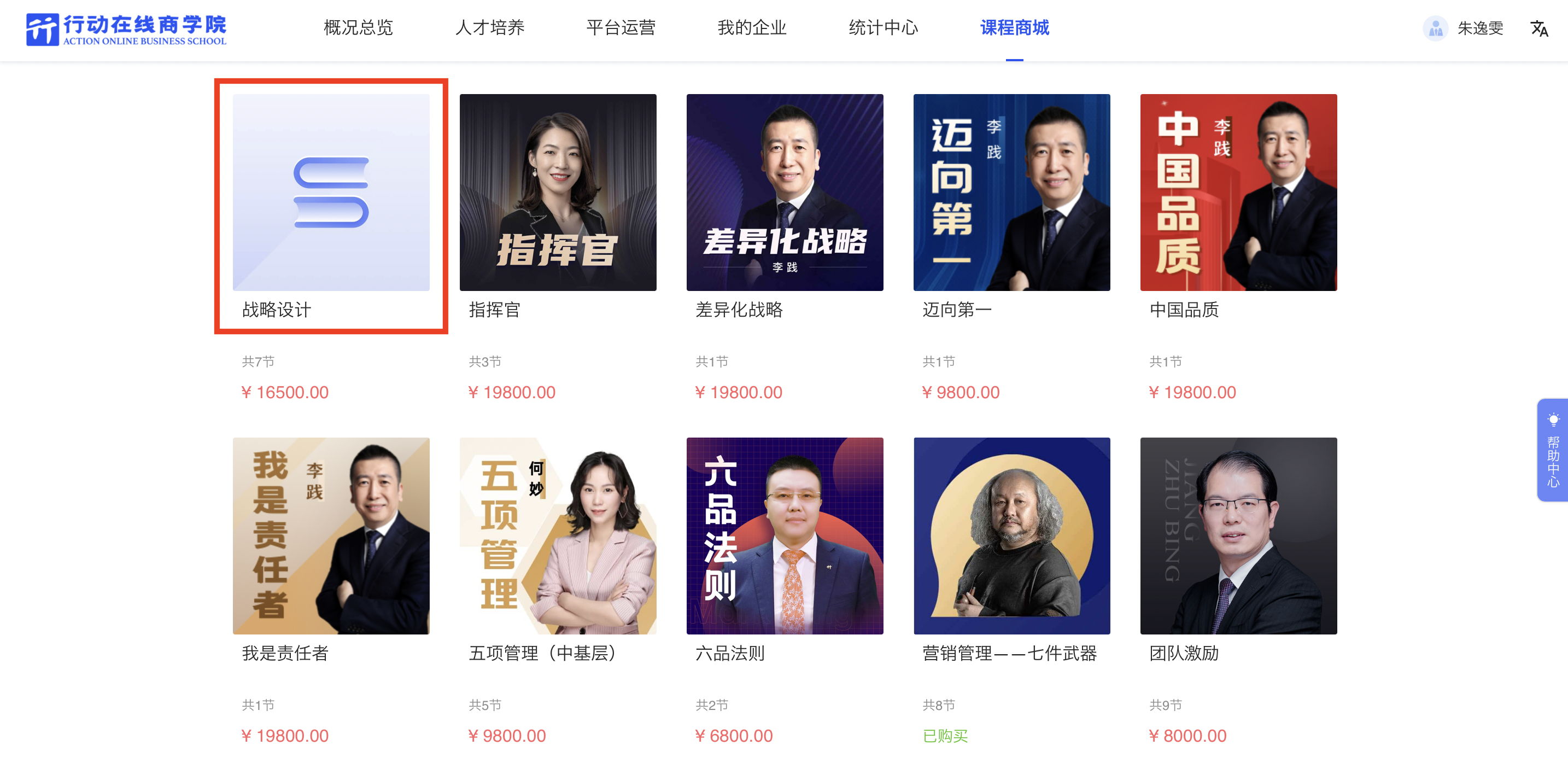This screenshot has height=757, width=1568.
Task: Open the 帮助中心 help center widget
Action: (x=1553, y=450)
